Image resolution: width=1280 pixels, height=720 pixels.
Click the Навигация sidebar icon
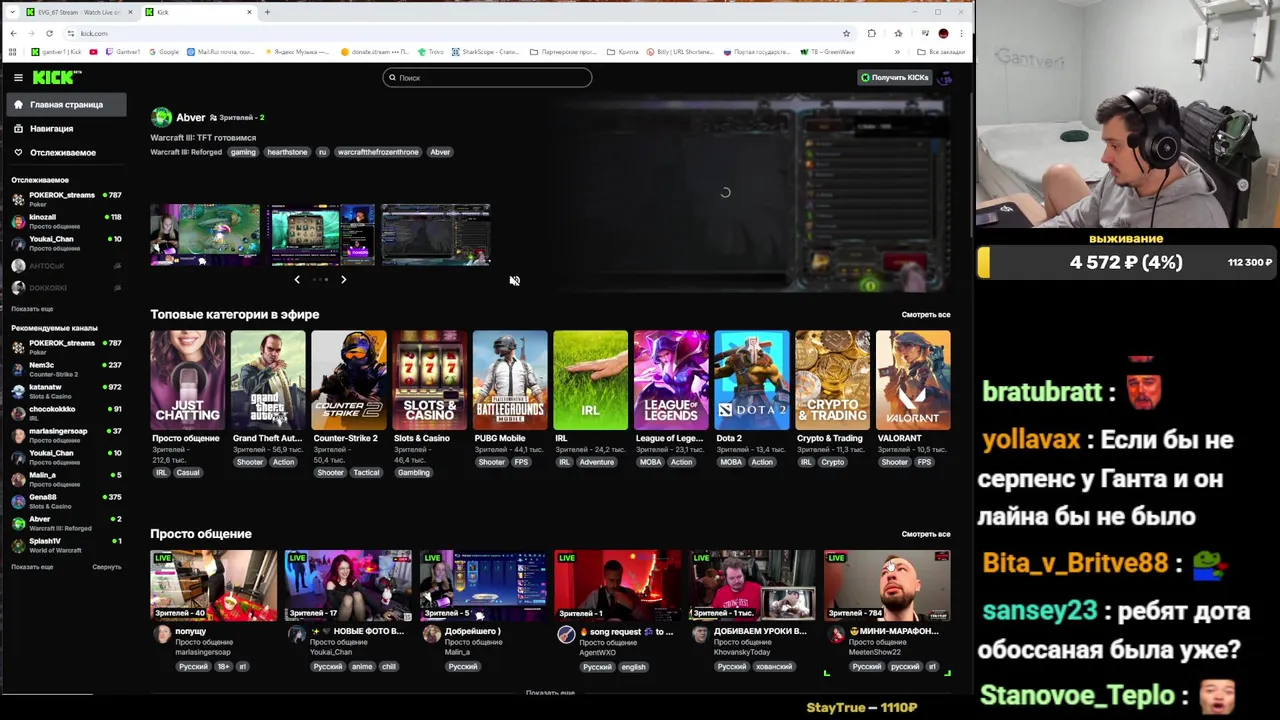click(18, 128)
